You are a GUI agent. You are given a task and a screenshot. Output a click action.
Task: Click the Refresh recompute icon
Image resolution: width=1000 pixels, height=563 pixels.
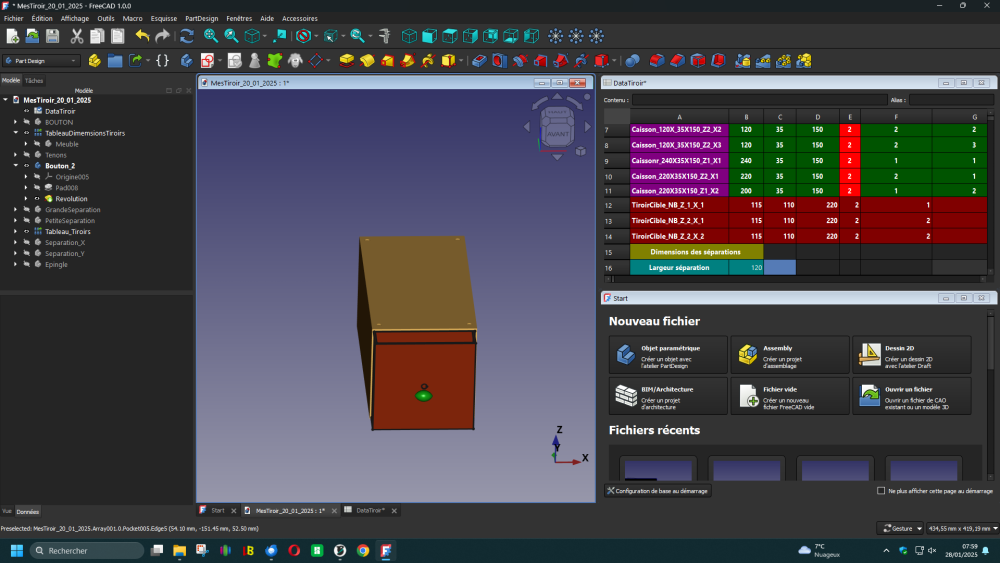point(187,36)
